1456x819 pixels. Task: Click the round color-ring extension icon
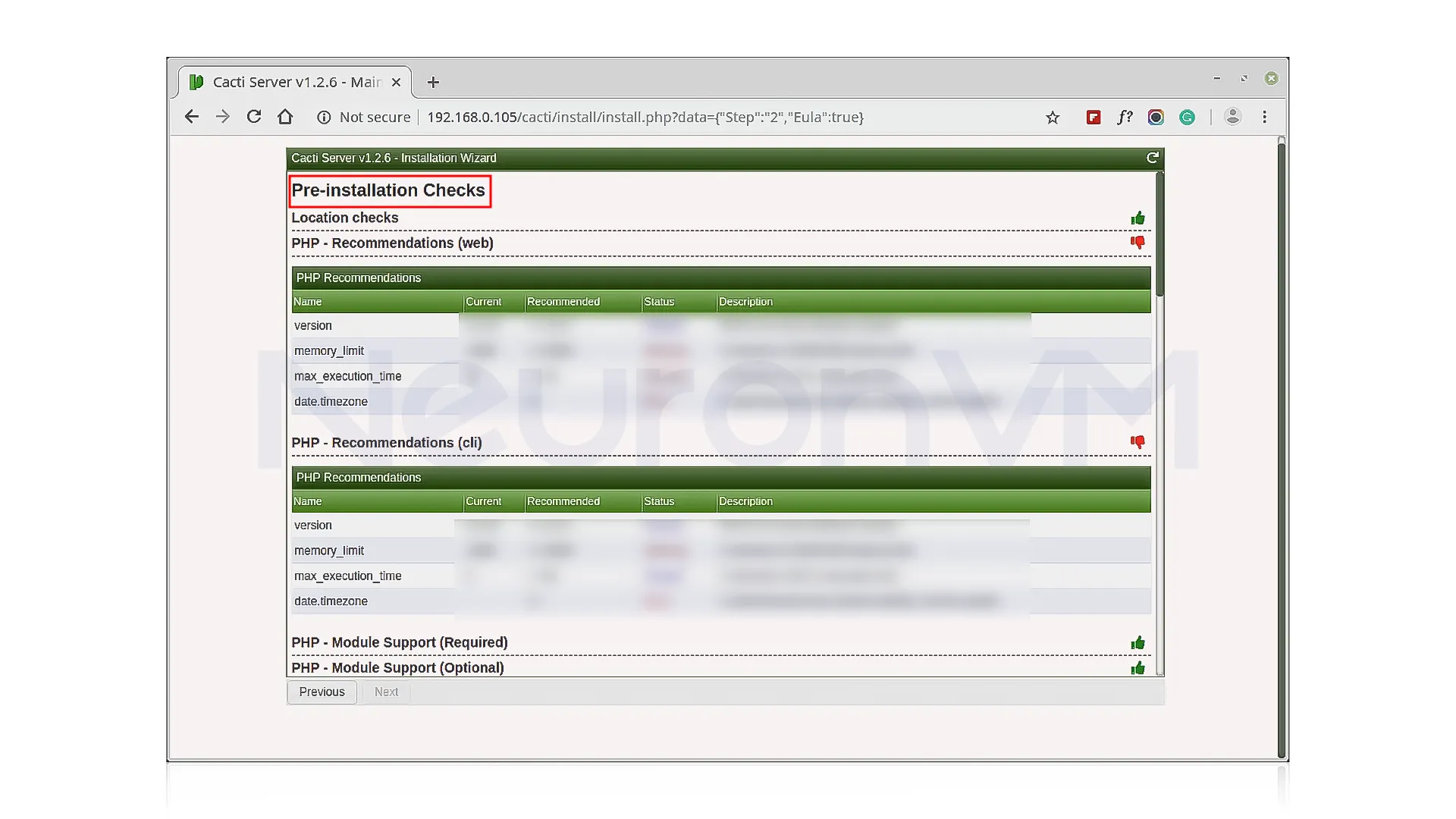[1156, 118]
